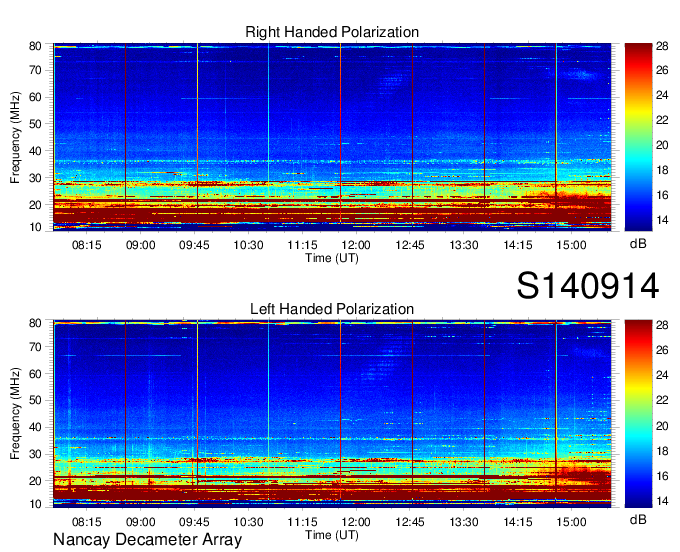The width and height of the screenshot is (680, 552).
Task: Click the 50 MHz tick of the Left Handed plot
Action: coord(35,400)
